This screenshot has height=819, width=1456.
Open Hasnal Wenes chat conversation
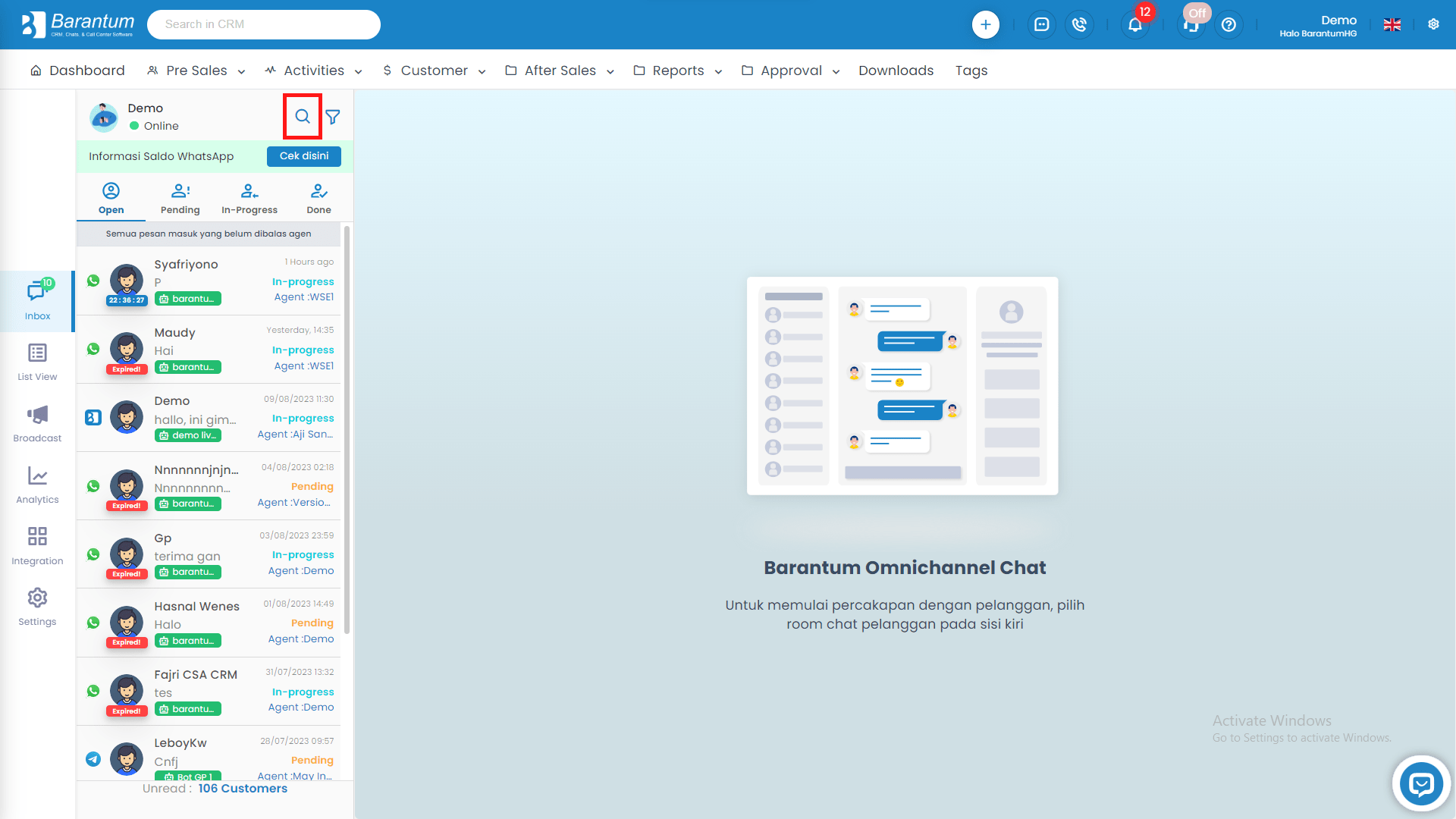click(x=209, y=623)
